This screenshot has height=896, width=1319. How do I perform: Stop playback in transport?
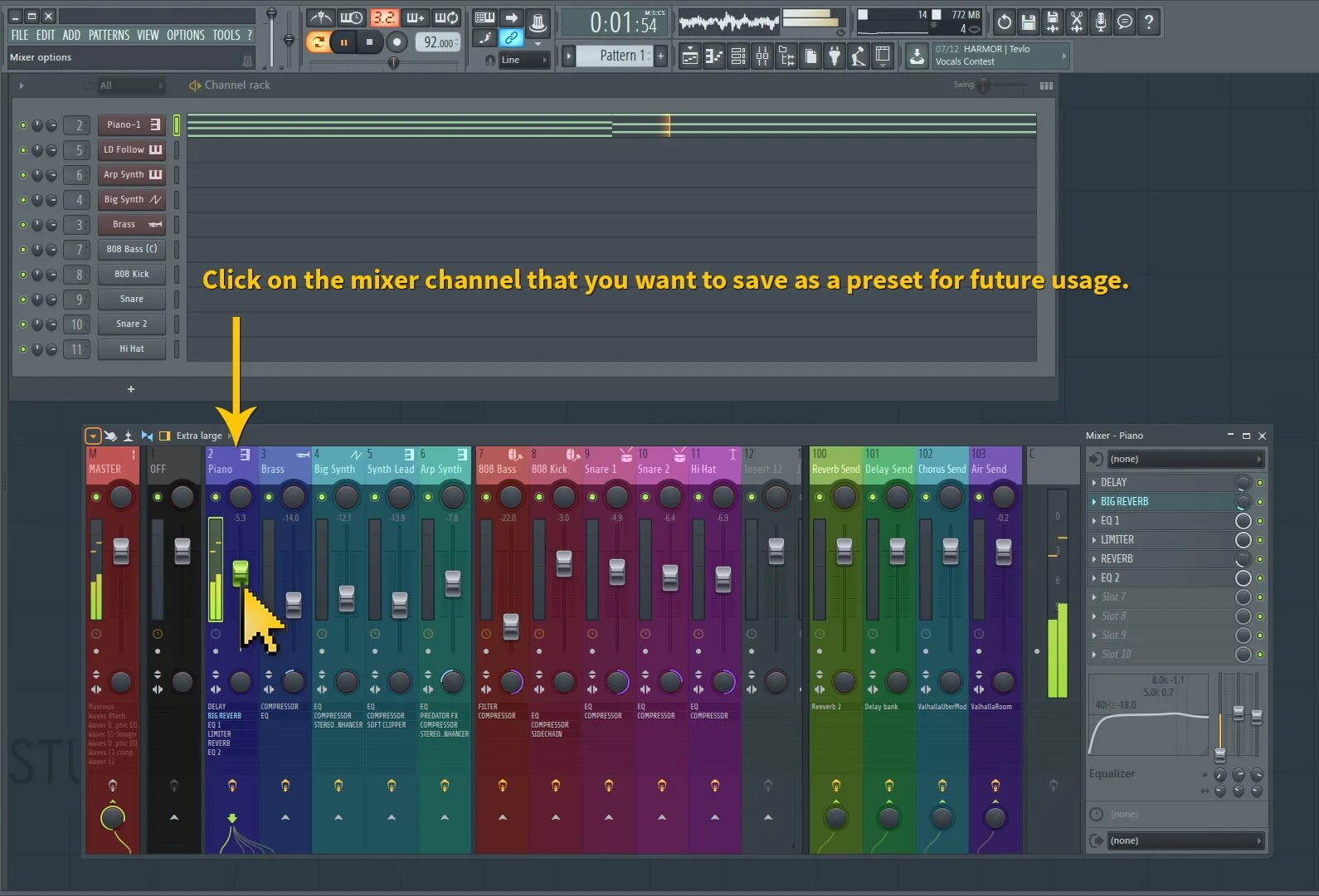(369, 42)
